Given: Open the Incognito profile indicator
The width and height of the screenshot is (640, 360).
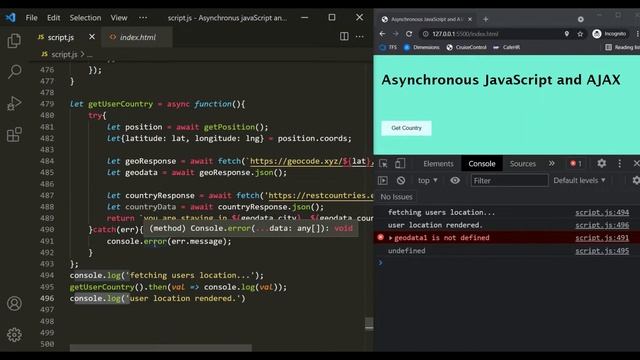Looking at the screenshot, I should [x=609, y=34].
